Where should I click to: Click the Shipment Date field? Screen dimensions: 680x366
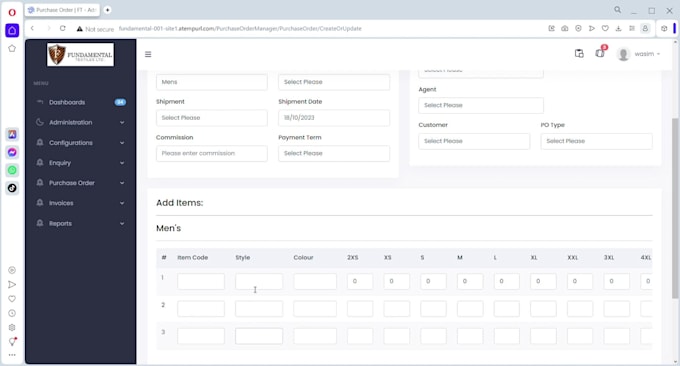[x=334, y=118]
